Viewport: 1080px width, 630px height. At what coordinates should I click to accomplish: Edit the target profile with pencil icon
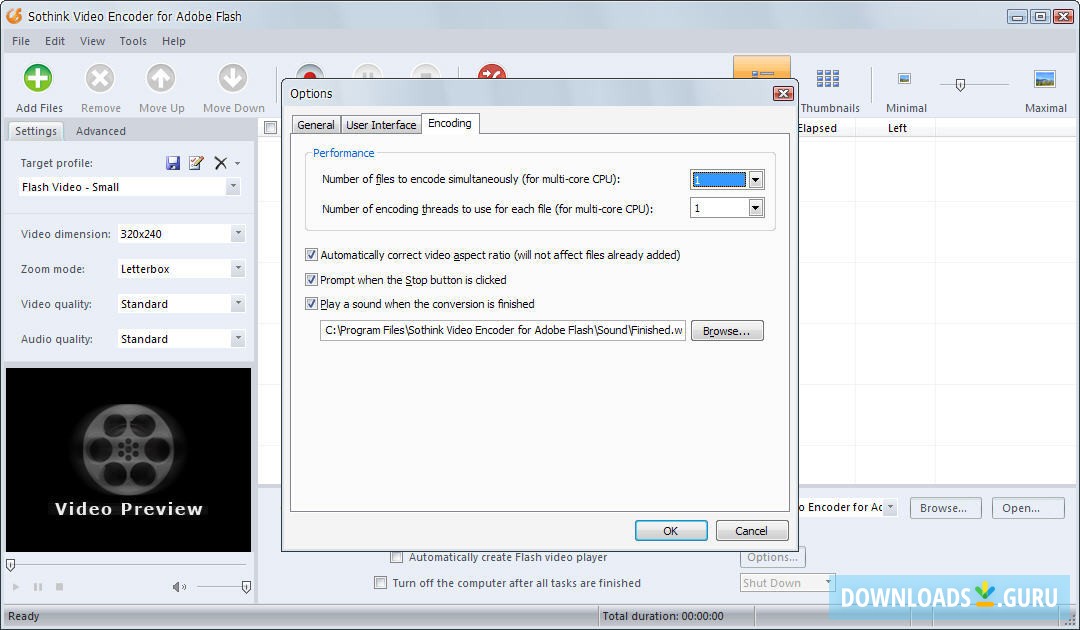196,162
